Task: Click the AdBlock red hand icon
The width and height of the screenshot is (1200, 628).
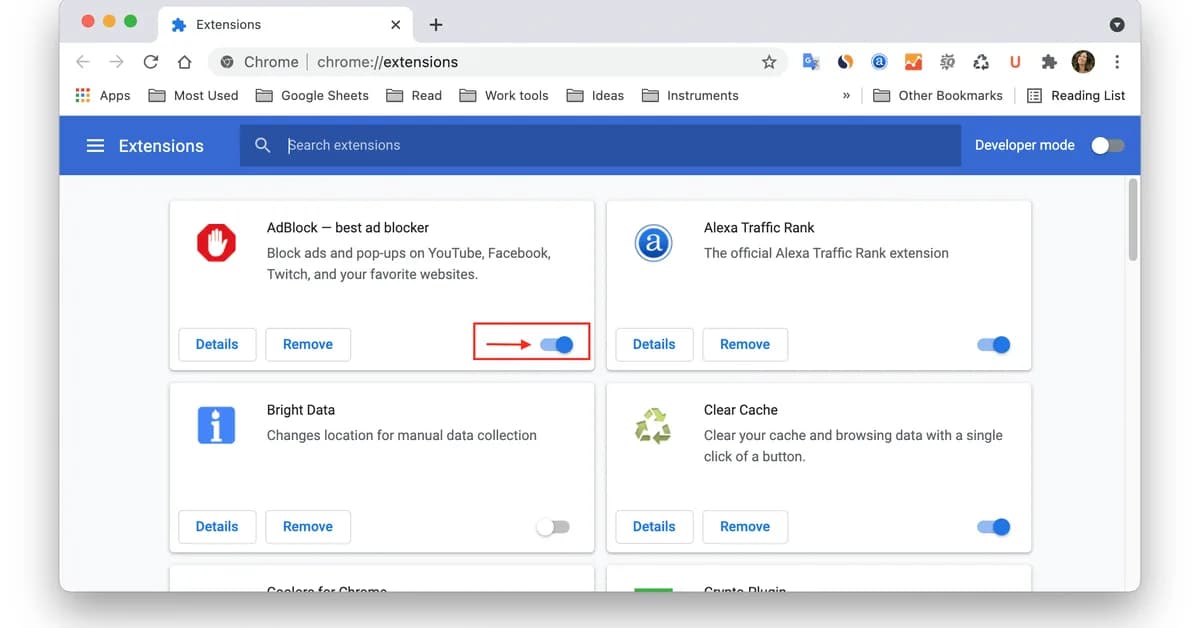Action: tap(215, 243)
